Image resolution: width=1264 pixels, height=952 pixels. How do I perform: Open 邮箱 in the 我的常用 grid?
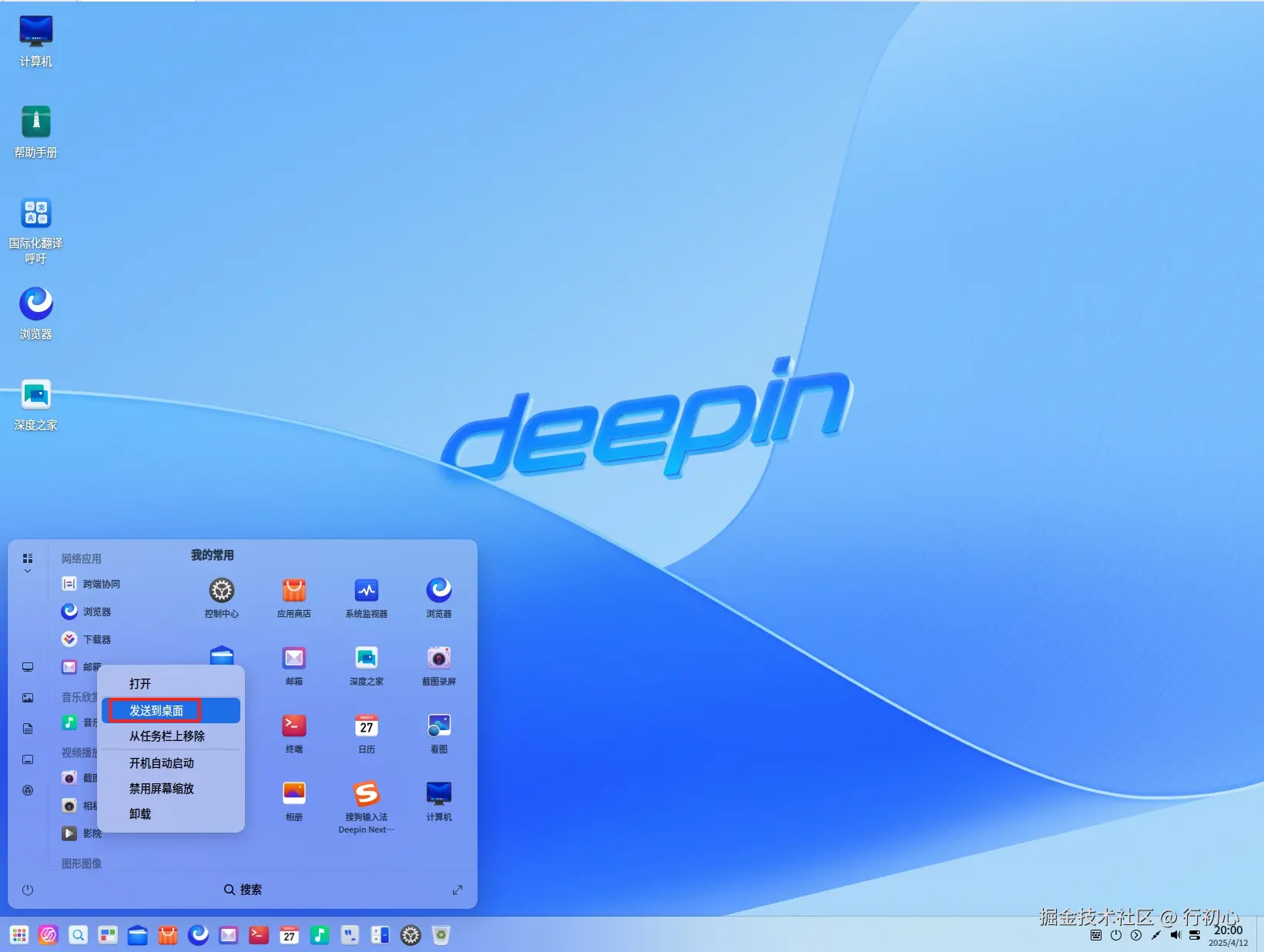tap(294, 665)
